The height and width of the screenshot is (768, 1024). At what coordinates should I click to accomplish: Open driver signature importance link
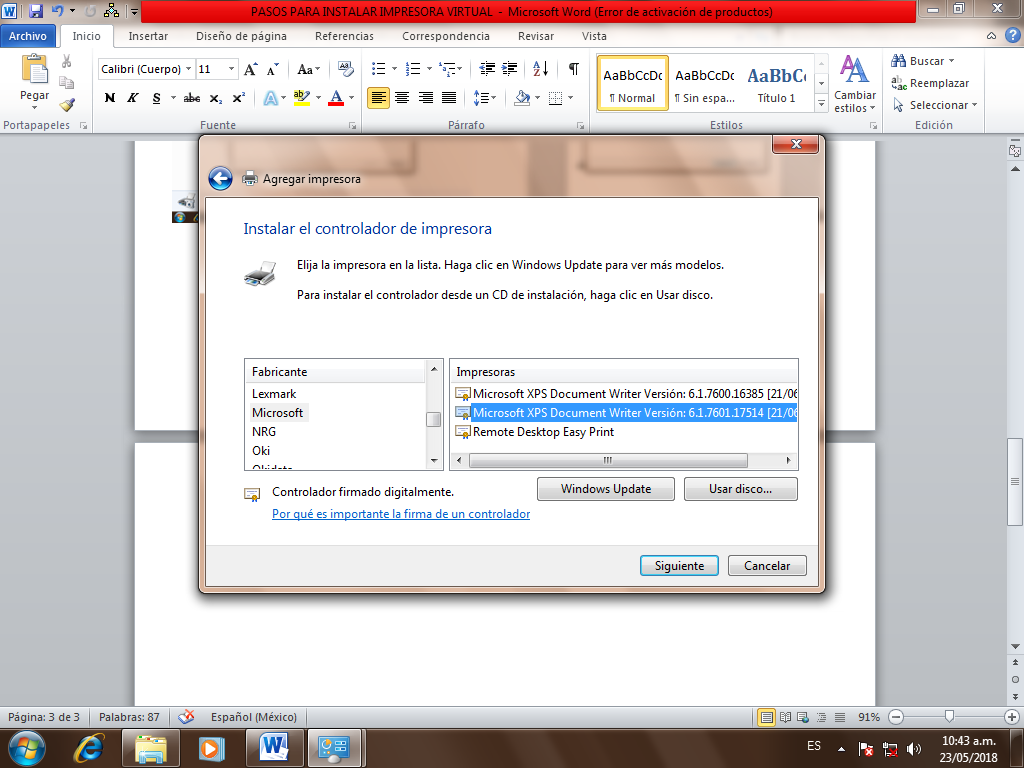tap(401, 514)
